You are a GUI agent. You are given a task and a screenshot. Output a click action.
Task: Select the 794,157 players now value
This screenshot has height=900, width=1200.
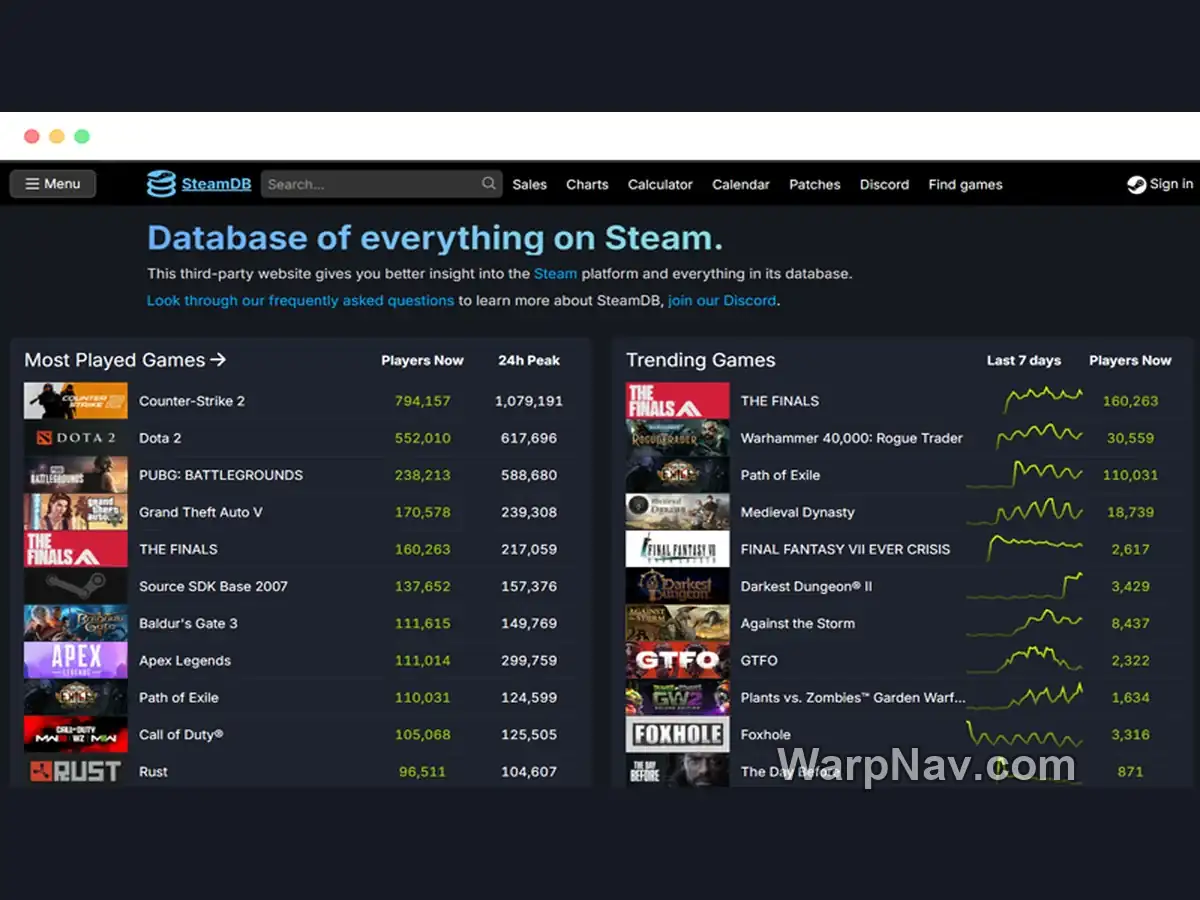[422, 401]
